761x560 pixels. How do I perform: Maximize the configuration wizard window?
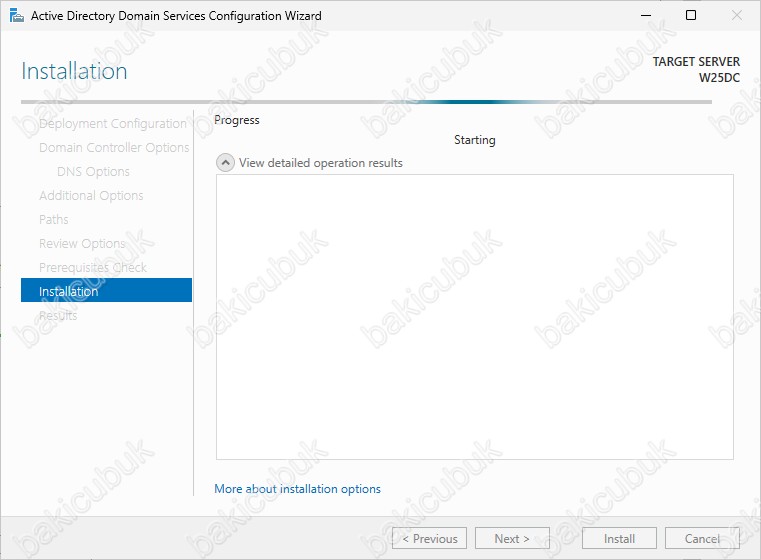[x=691, y=16]
